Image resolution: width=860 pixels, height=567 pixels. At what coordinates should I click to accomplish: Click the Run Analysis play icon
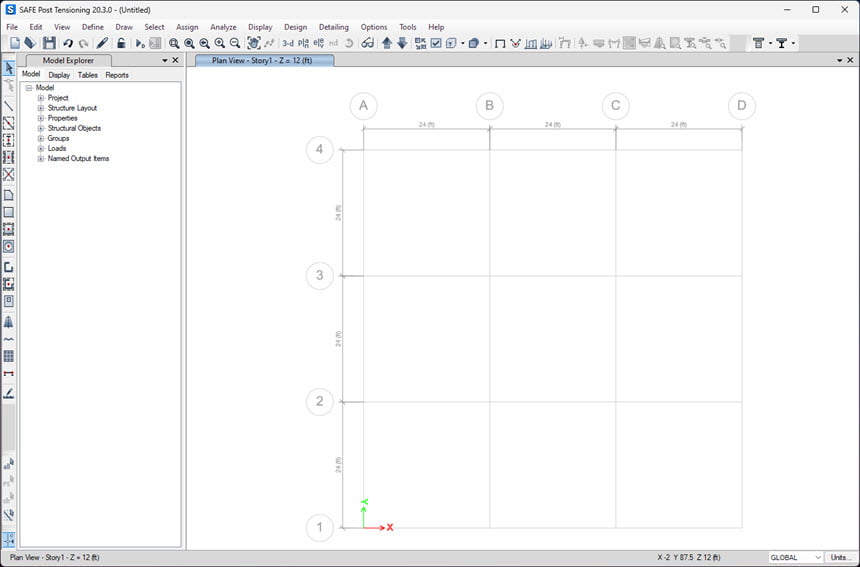(140, 43)
